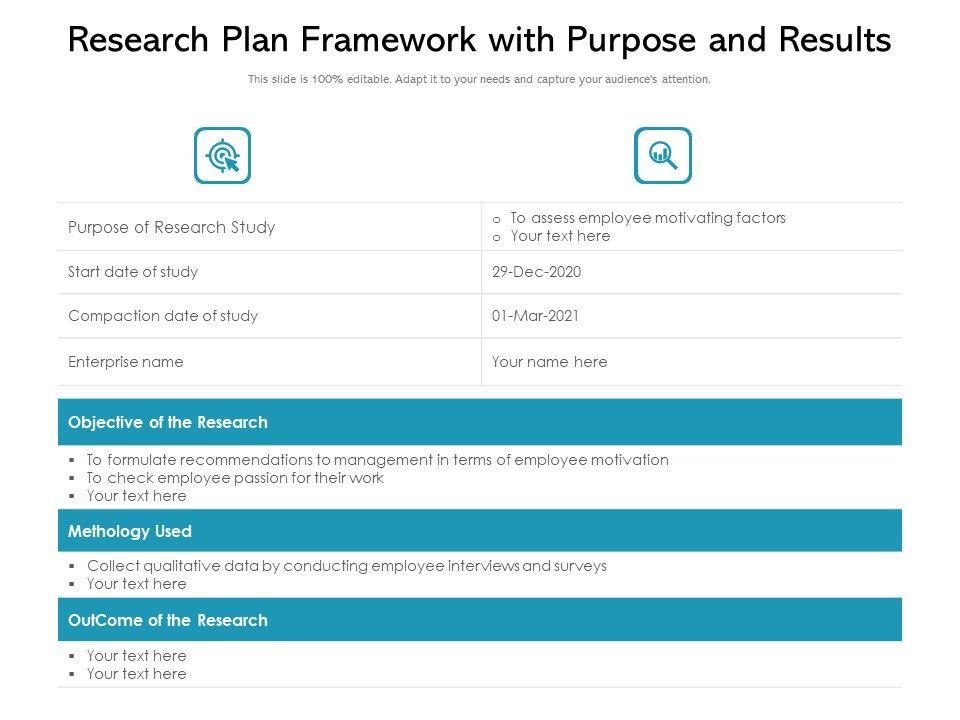Select the slide title heading
The width and height of the screenshot is (960, 720).
pyautogui.click(x=479, y=41)
